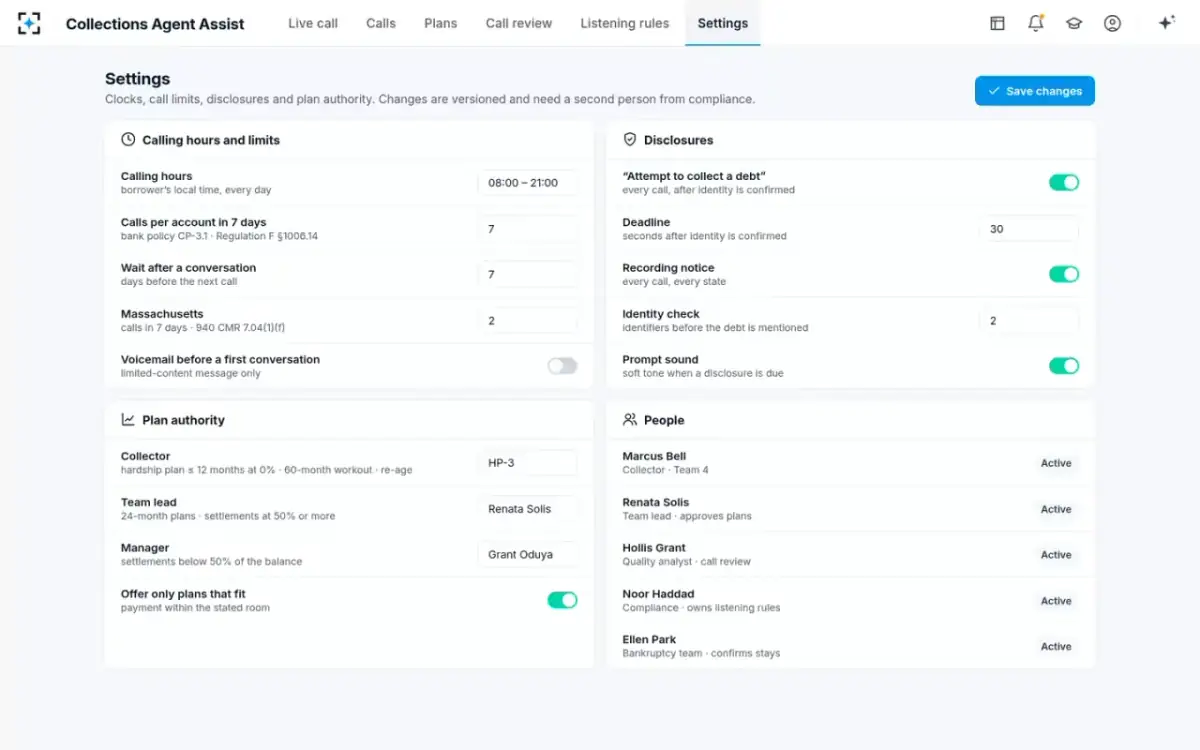The image size is (1200, 750).
Task: Click "settlements below 50% of the balance" text
Action: [211, 562]
